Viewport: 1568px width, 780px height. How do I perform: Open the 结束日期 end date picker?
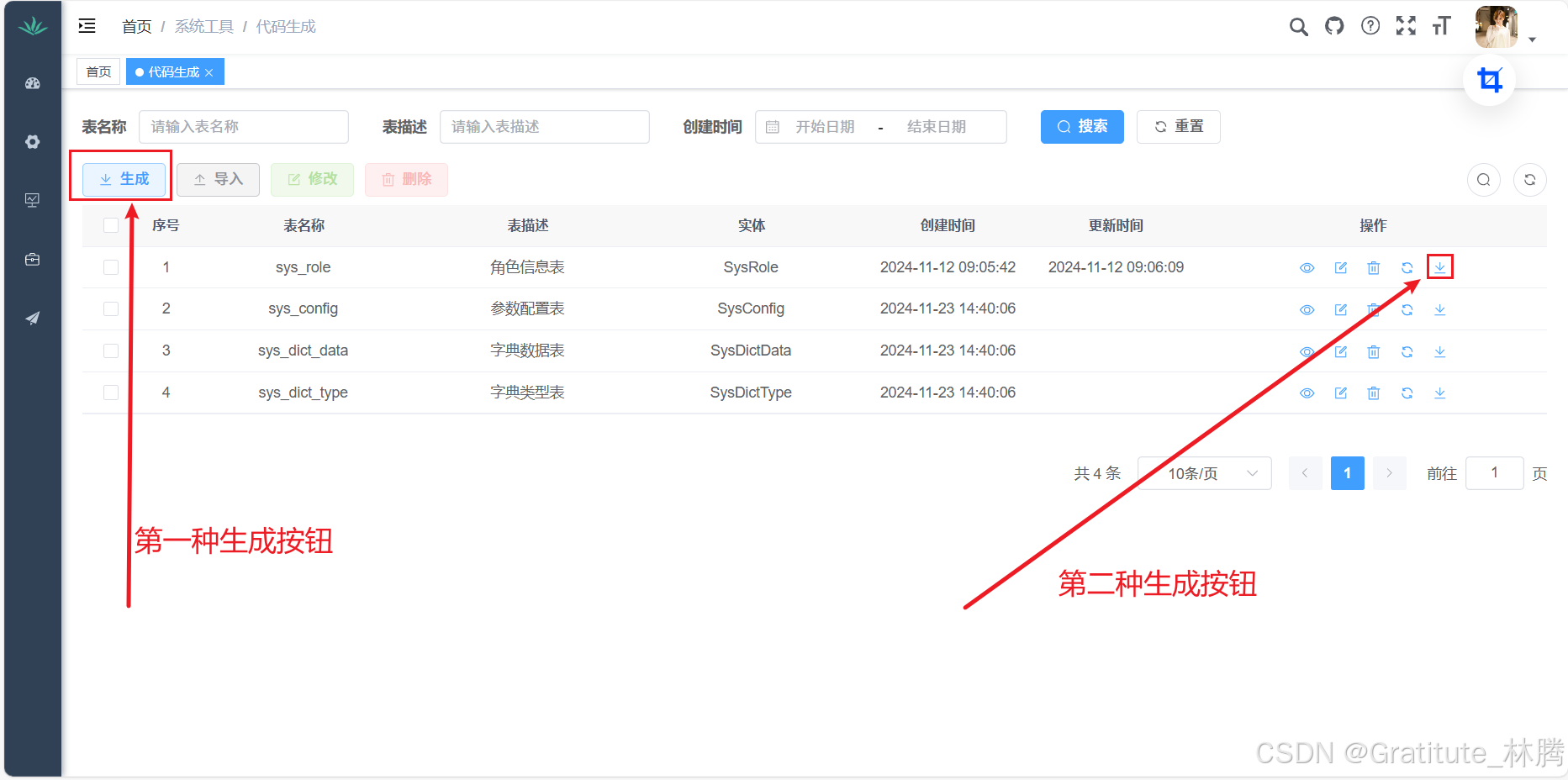click(937, 127)
